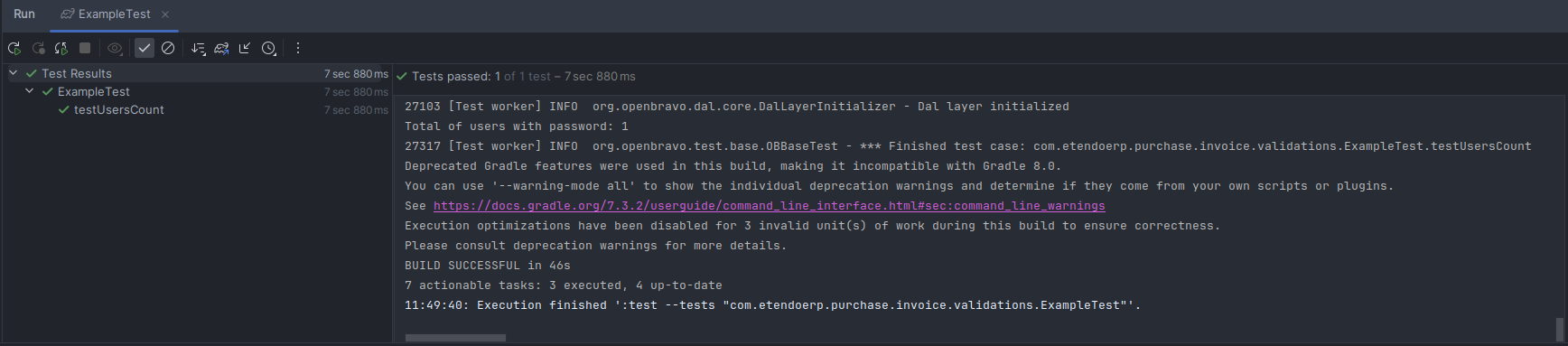This screenshot has width=1568, height=346.
Task: Click the green check beside Test Results
Action: click(32, 73)
